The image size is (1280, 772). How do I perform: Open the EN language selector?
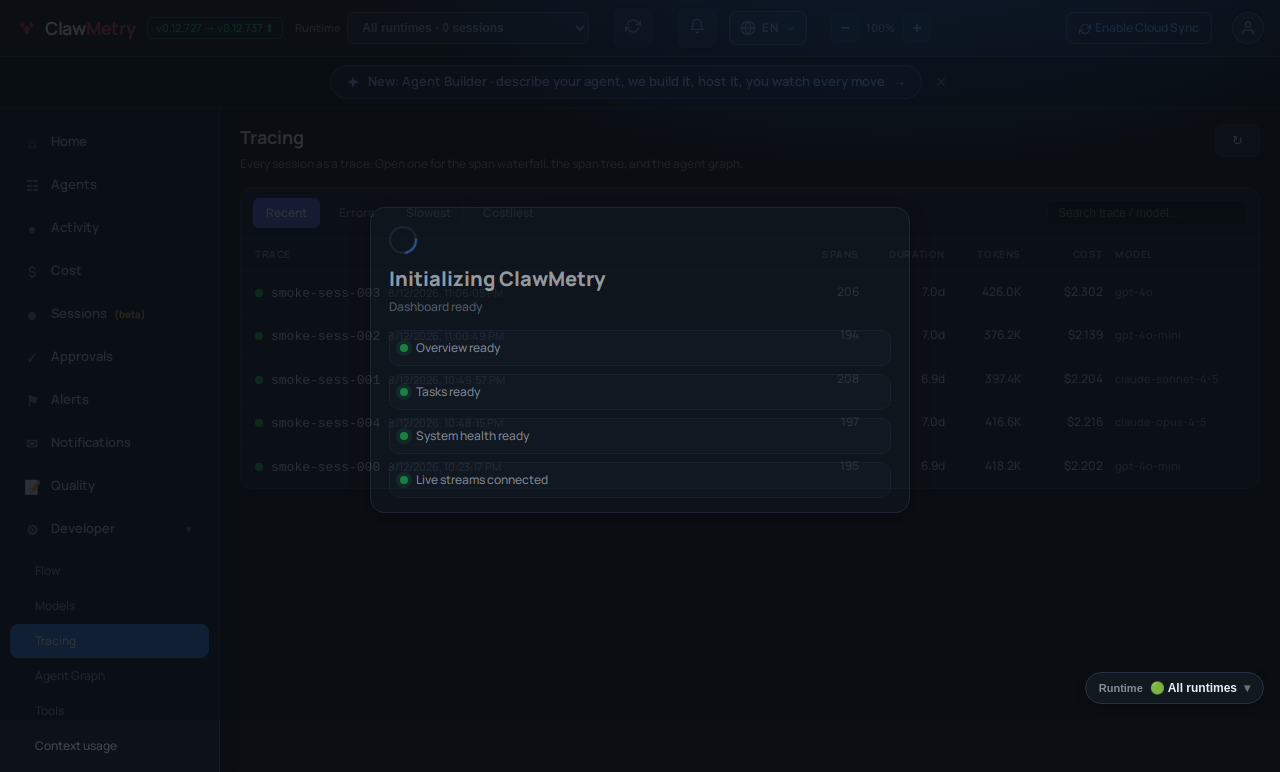pos(768,28)
